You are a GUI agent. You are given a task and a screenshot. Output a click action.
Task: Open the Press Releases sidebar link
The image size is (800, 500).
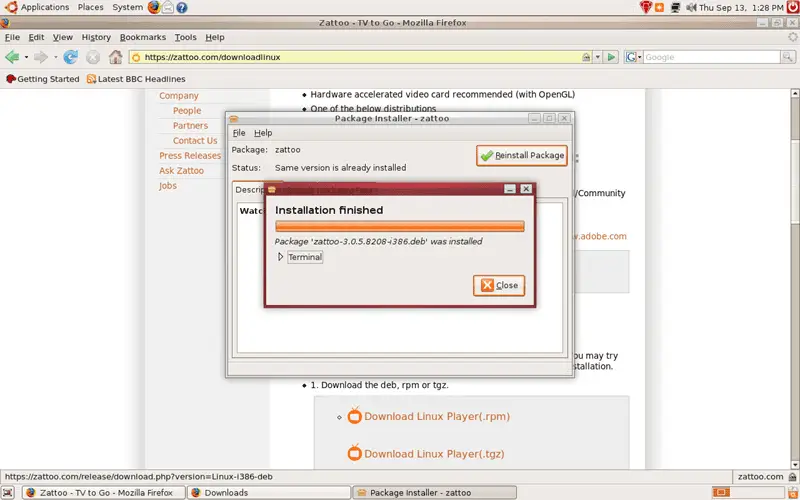click(190, 156)
